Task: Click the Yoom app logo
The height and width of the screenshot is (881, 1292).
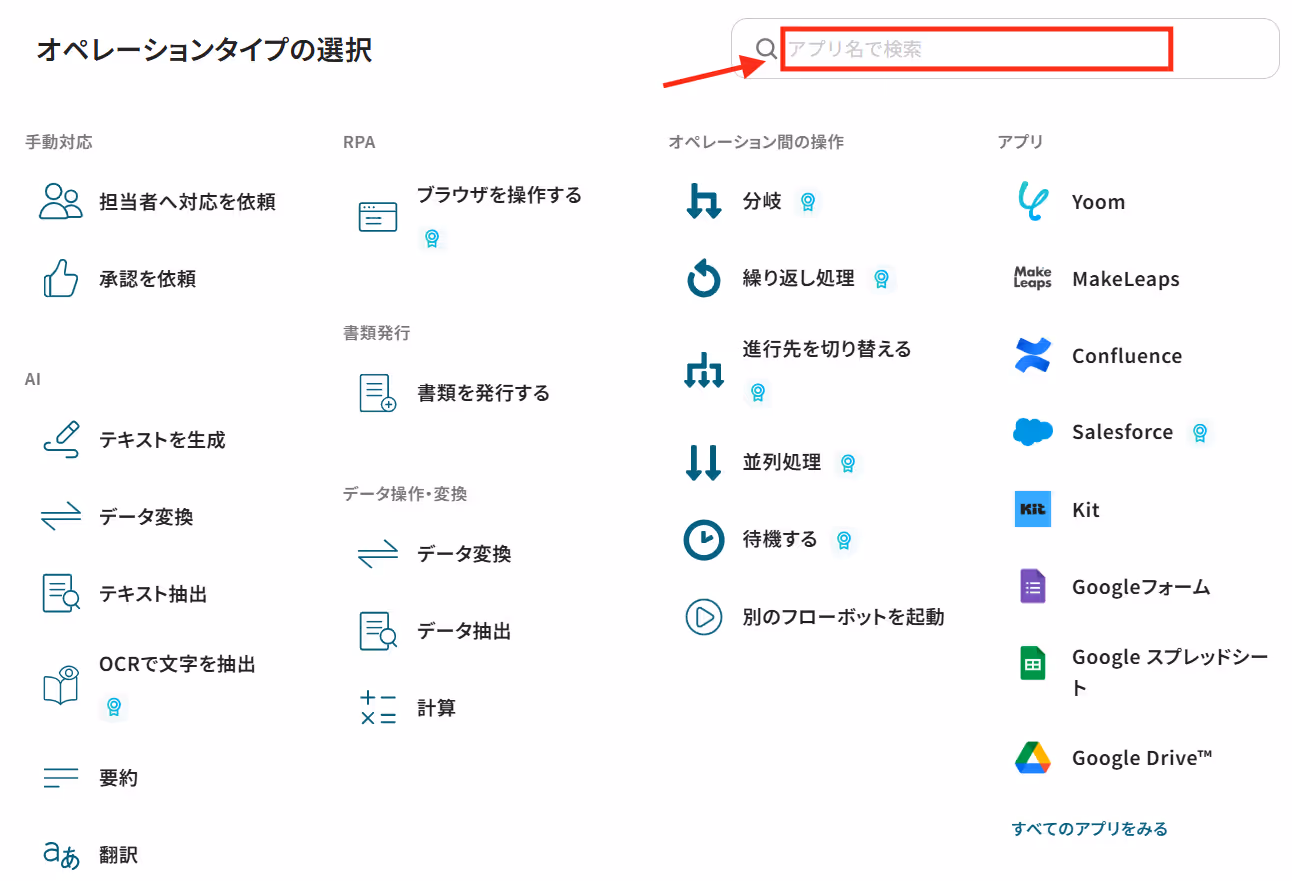Action: (x=1033, y=201)
